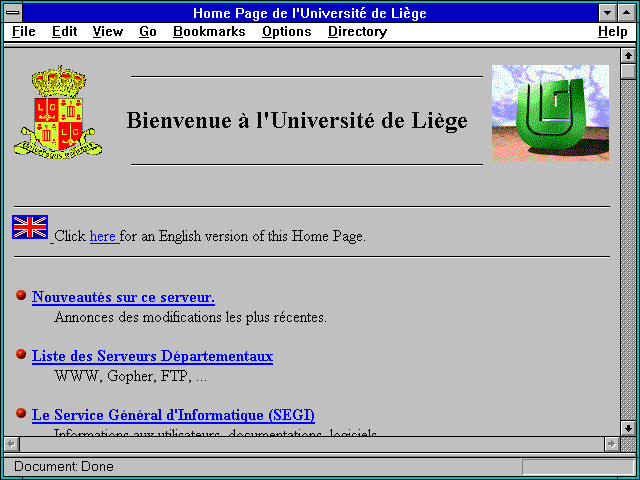Open the Edit menu
This screenshot has width=640, height=480.
pyautogui.click(x=64, y=31)
